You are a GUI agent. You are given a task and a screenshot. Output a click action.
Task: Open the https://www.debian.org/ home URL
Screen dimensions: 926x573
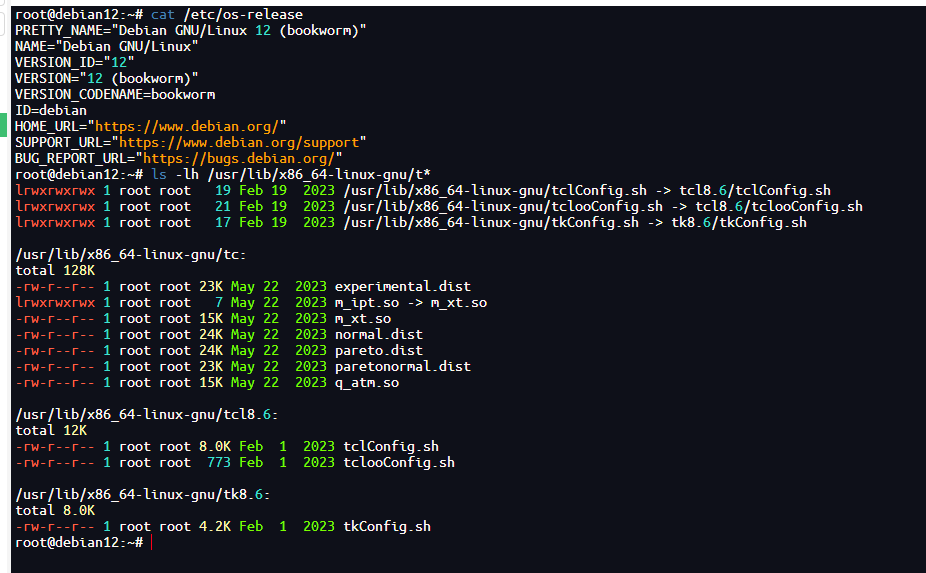[187, 126]
